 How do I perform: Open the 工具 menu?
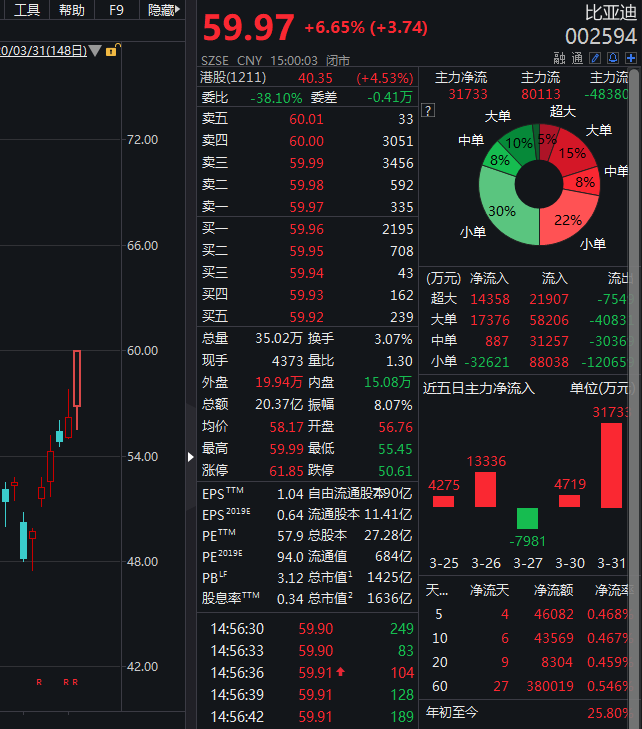click(x=27, y=10)
